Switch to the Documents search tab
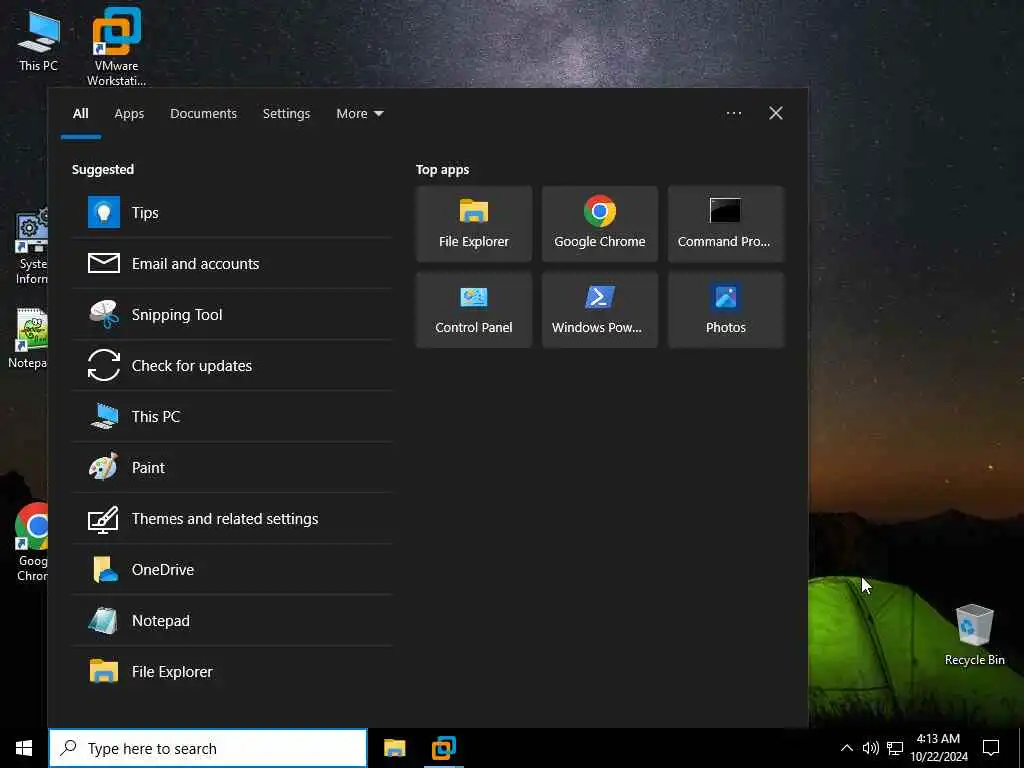Viewport: 1024px width, 768px height. point(203,114)
